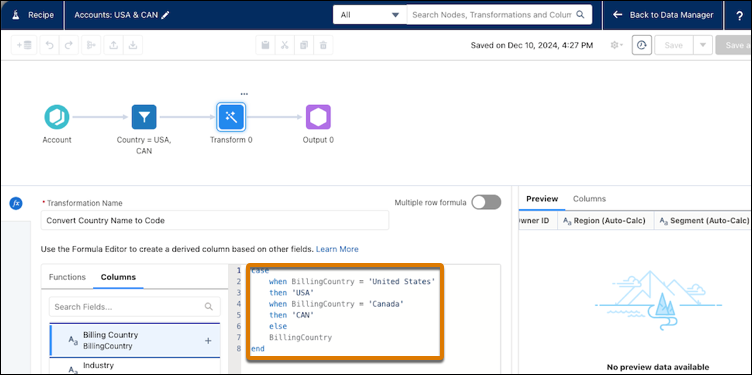
Task: Click the then 'USA' formula line
Action: click(x=291, y=293)
